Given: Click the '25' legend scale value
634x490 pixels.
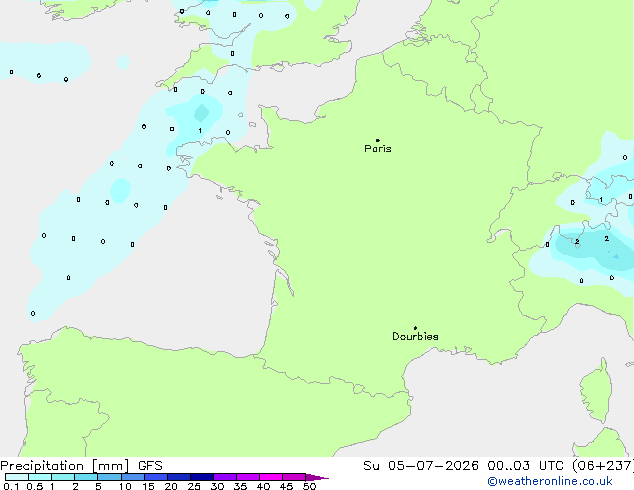Looking at the screenshot, I should (194, 486).
